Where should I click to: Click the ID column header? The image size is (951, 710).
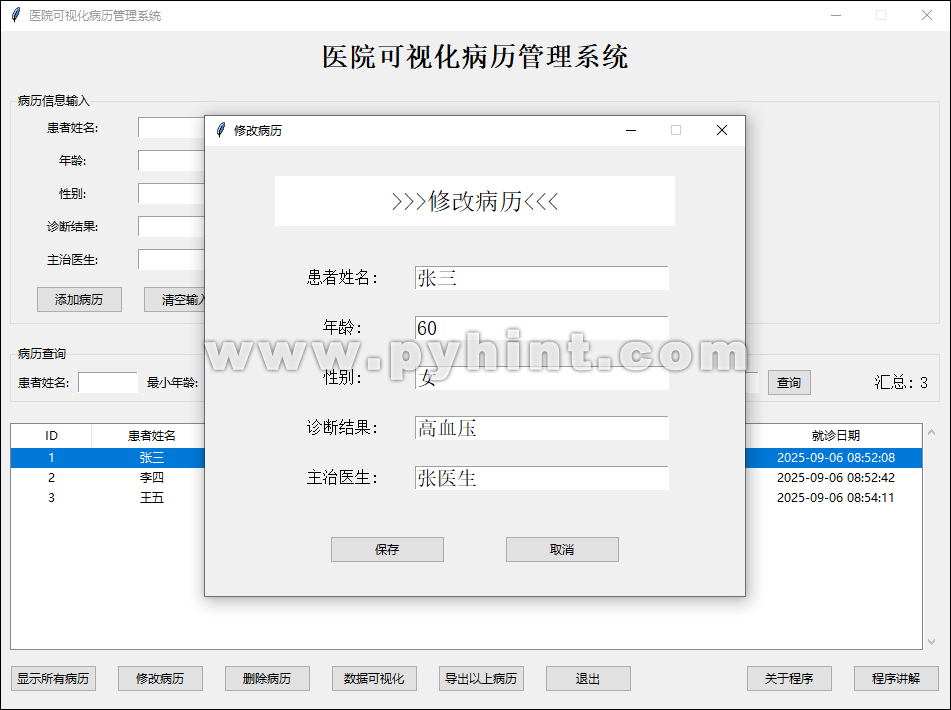click(51, 435)
